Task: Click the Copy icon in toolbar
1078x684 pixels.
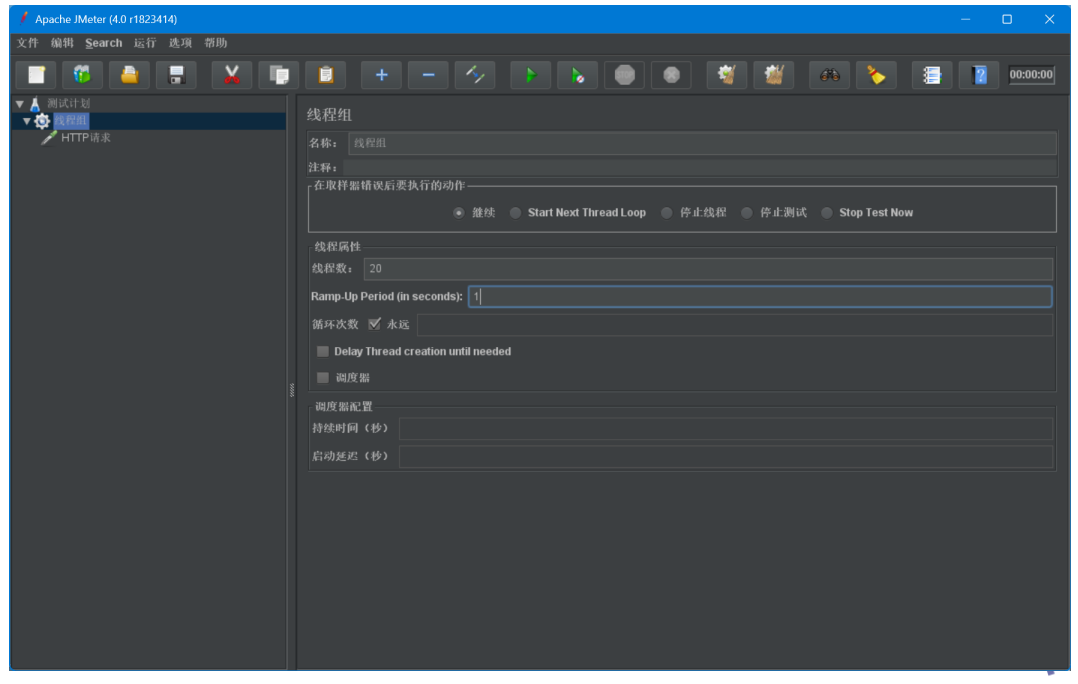Action: pos(278,75)
